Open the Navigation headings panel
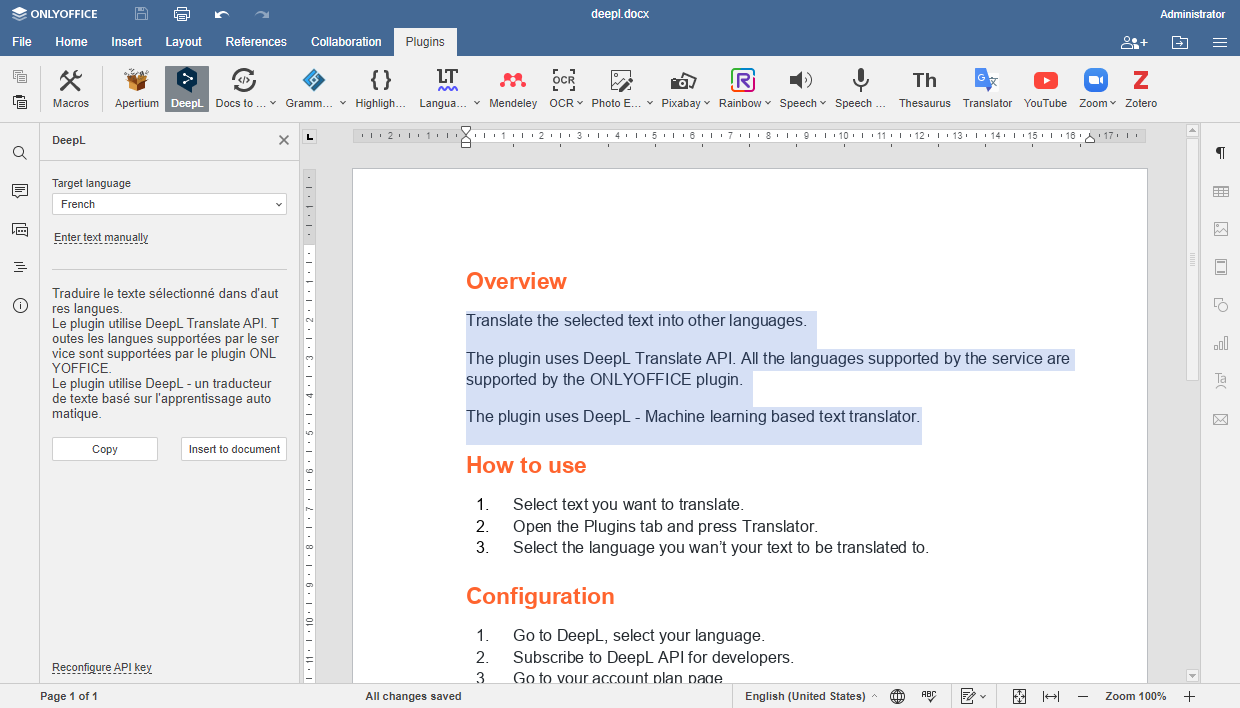Screen dimensions: 1240x708 [20, 267]
